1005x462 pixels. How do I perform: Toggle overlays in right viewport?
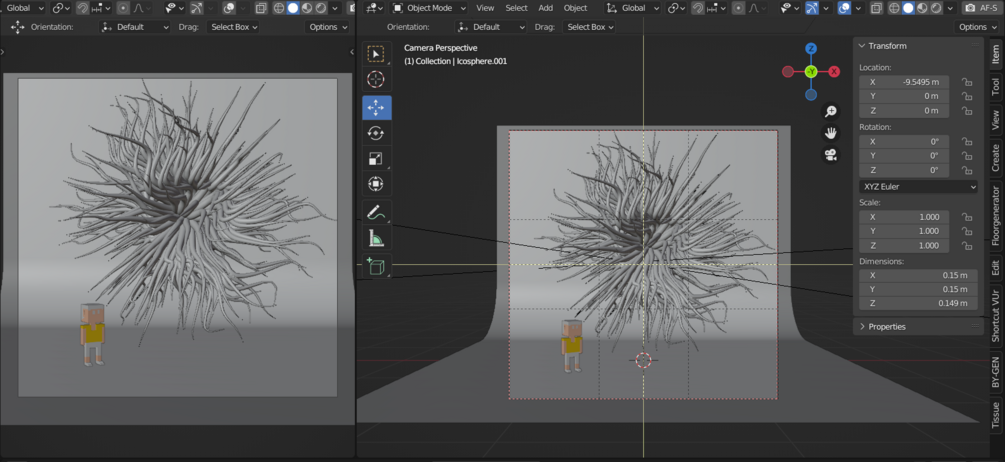tap(845, 8)
